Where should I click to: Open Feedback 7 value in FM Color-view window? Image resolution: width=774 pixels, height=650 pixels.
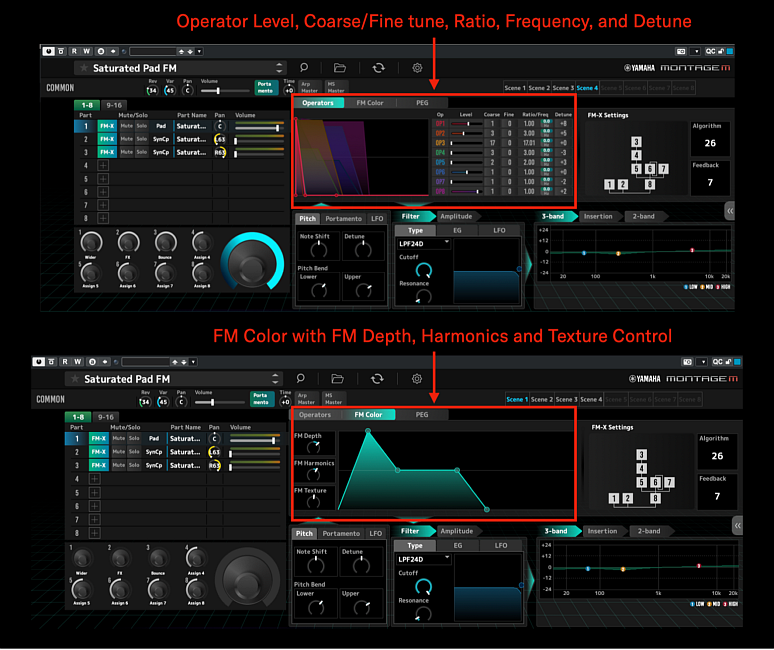pyautogui.click(x=717, y=496)
